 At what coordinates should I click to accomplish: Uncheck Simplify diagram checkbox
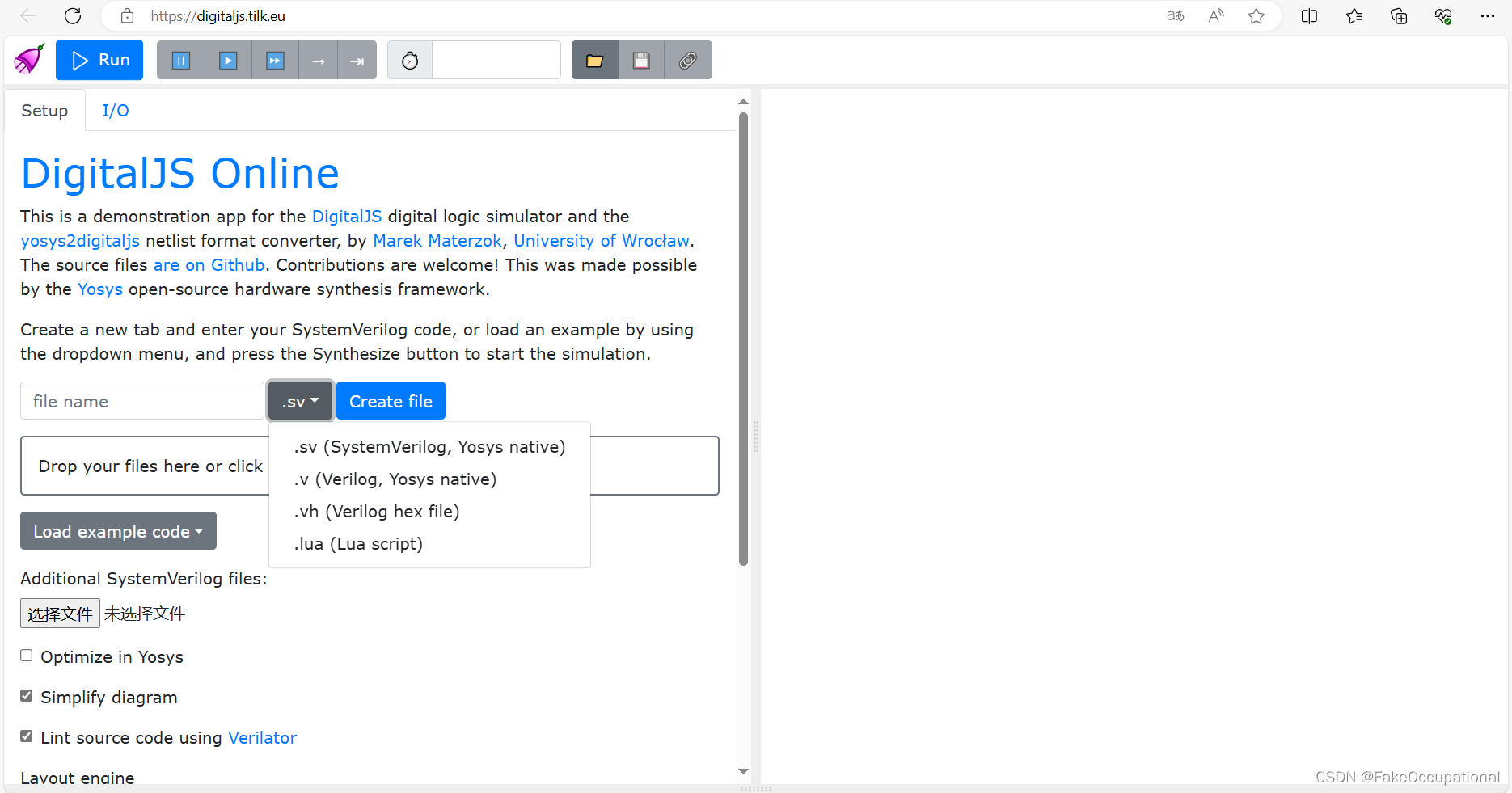(27, 696)
